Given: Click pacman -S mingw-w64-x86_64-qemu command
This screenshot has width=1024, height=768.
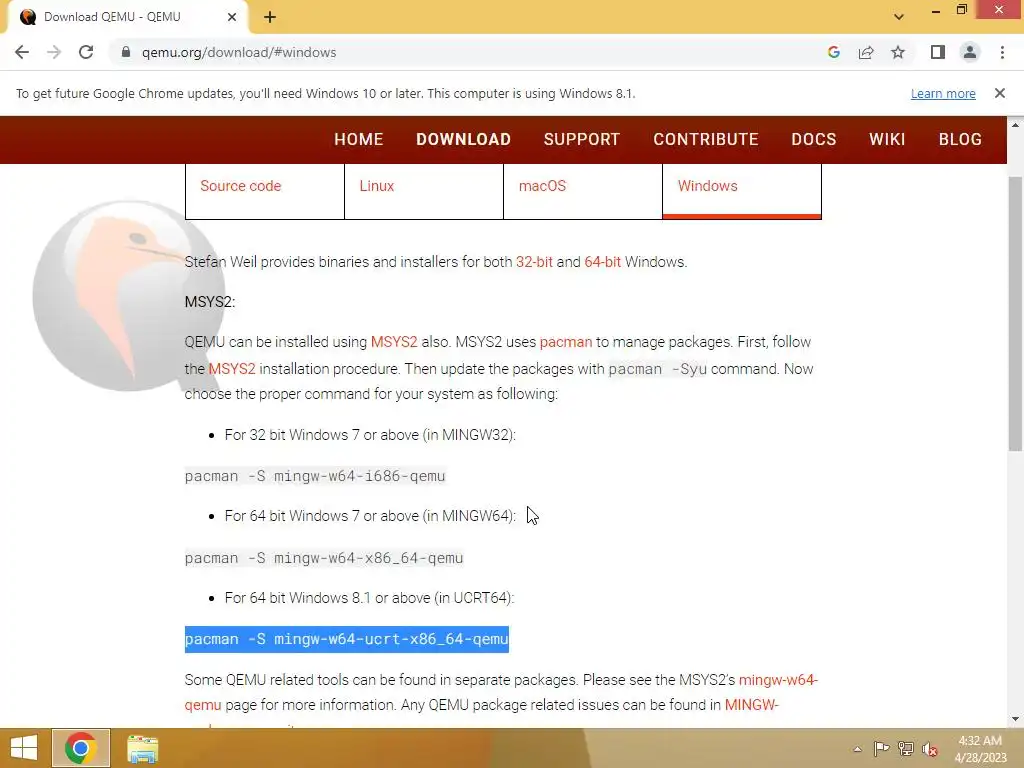Looking at the screenshot, I should point(324,558).
